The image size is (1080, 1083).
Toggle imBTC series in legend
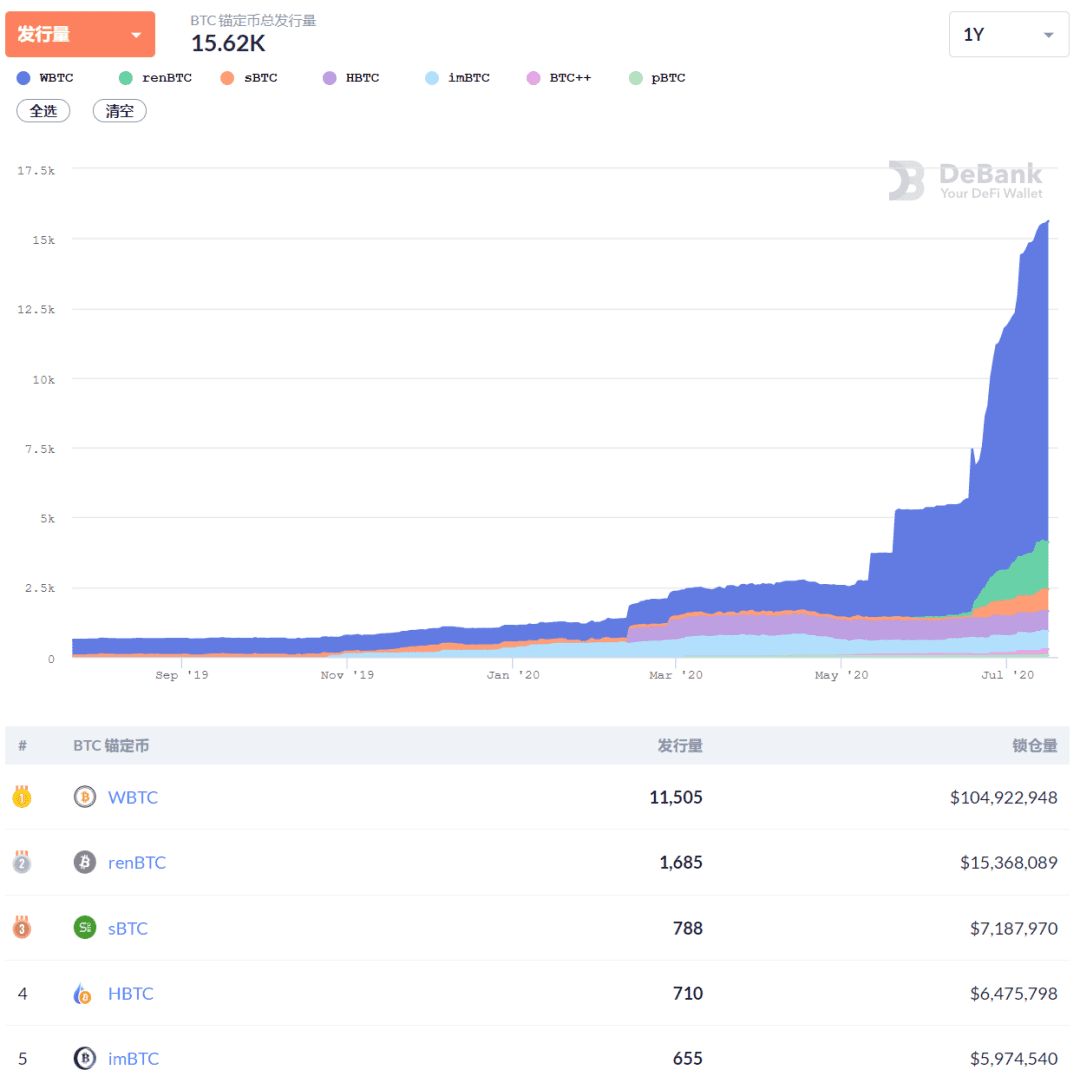[458, 78]
